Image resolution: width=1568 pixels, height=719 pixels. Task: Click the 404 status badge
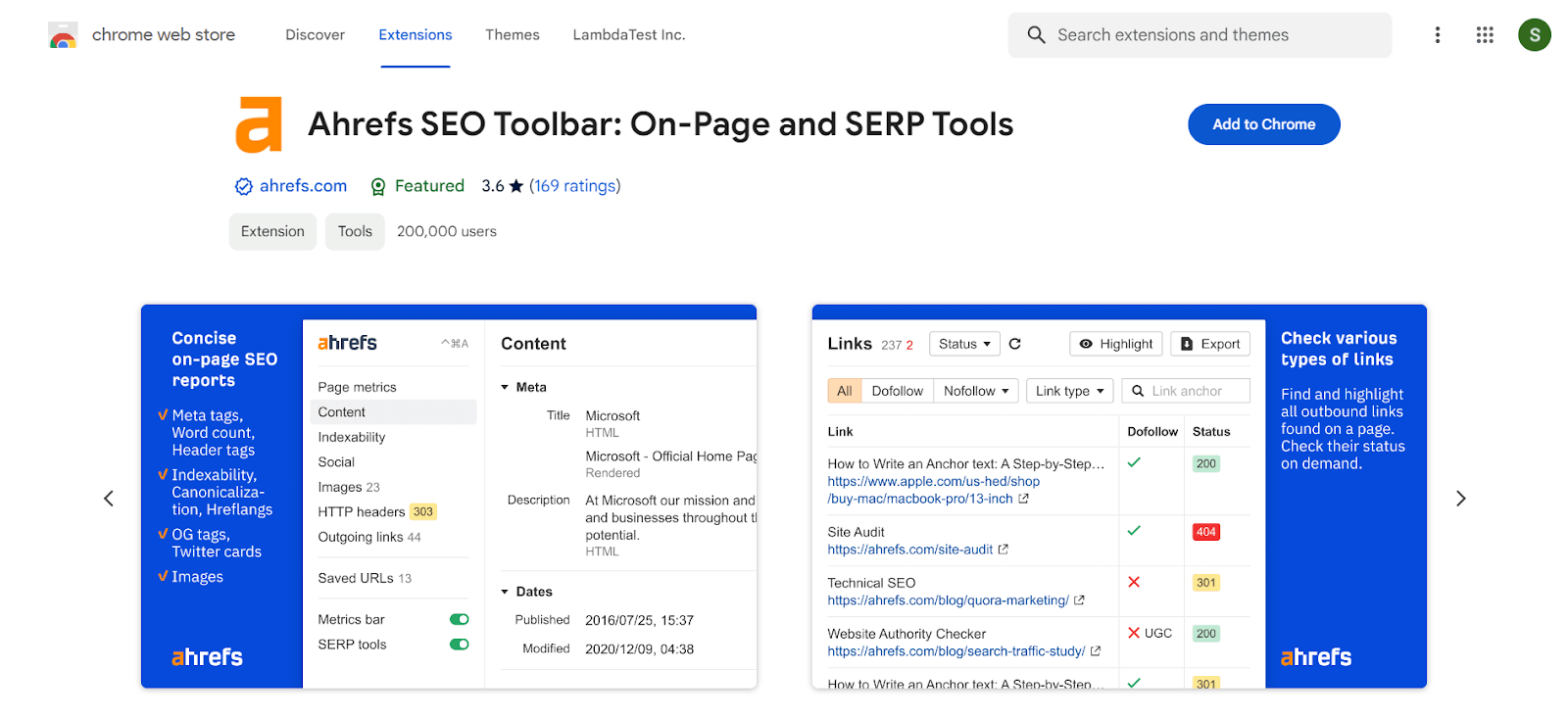(1206, 532)
